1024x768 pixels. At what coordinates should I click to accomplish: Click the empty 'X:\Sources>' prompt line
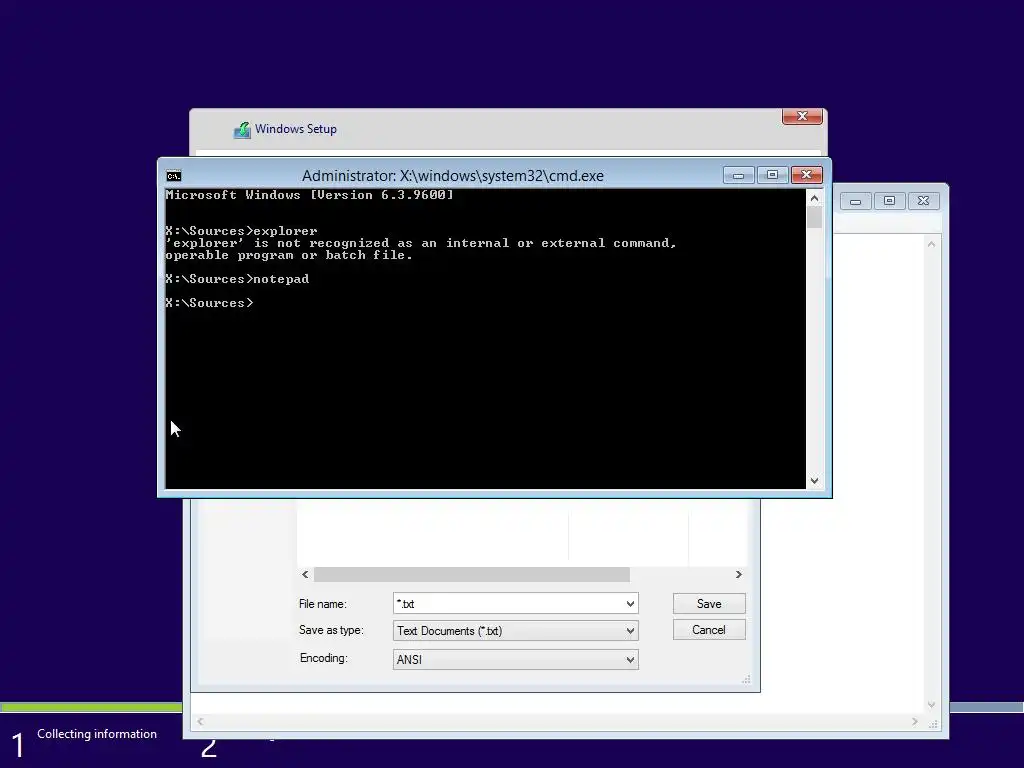tap(209, 303)
